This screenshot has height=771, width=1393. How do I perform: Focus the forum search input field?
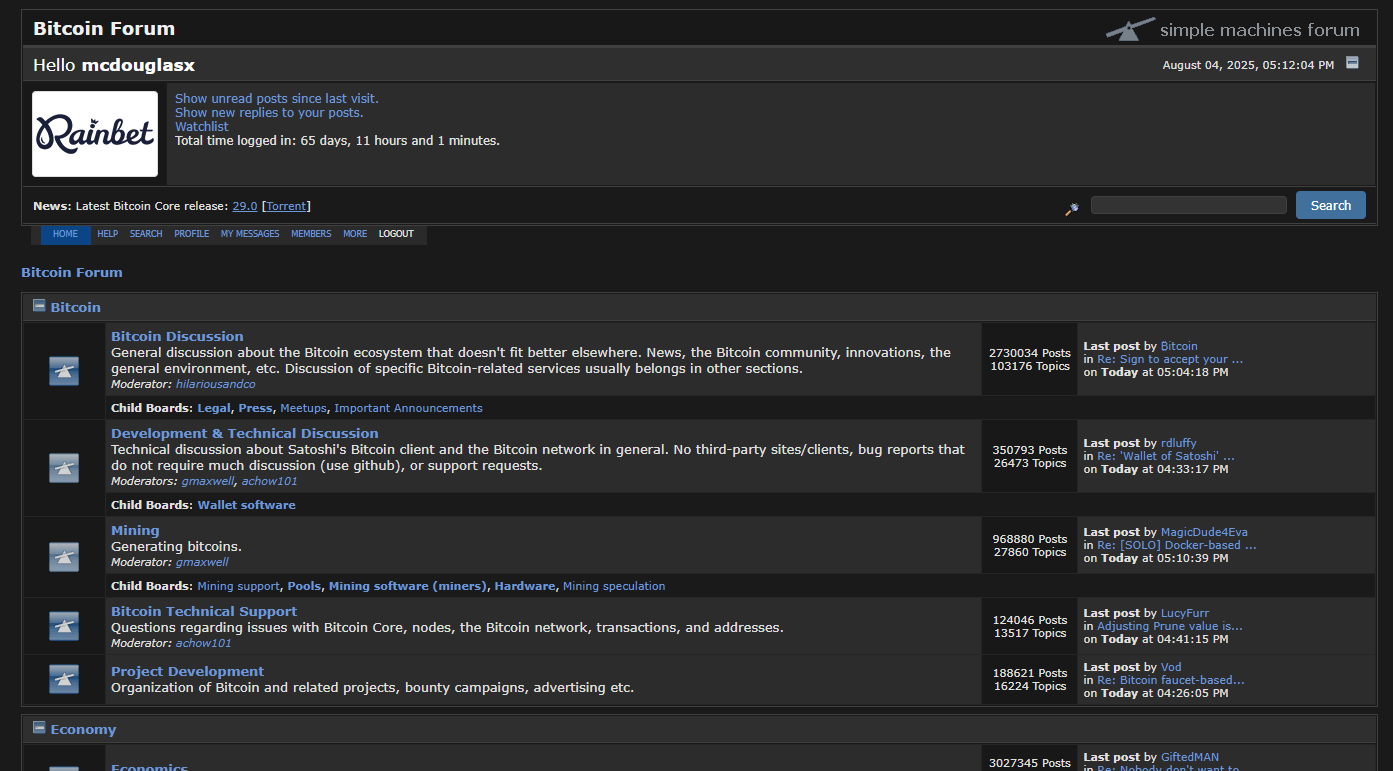coord(1189,205)
